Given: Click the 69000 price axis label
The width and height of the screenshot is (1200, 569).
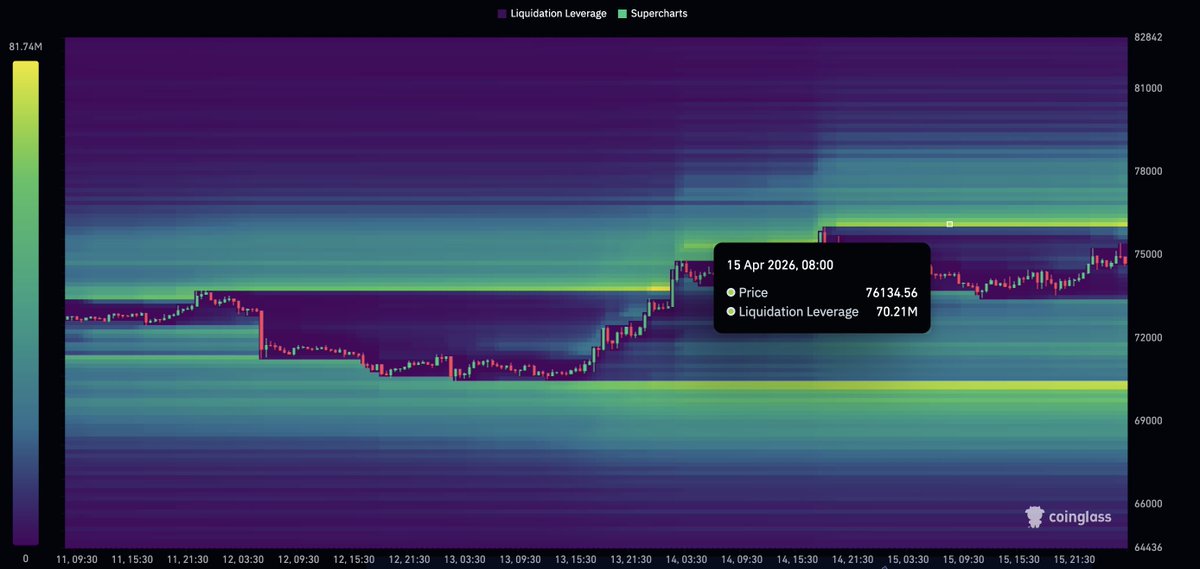Looking at the screenshot, I should click(1148, 421).
